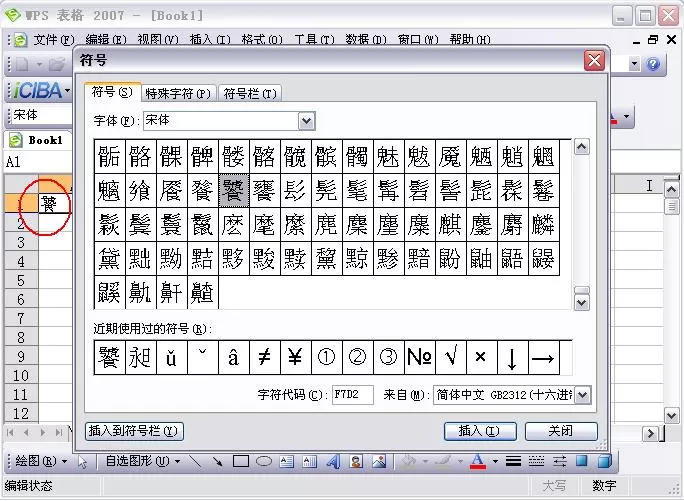Go to next sheet navigation arrow
The width and height of the screenshot is (684, 501).
click(x=42, y=432)
